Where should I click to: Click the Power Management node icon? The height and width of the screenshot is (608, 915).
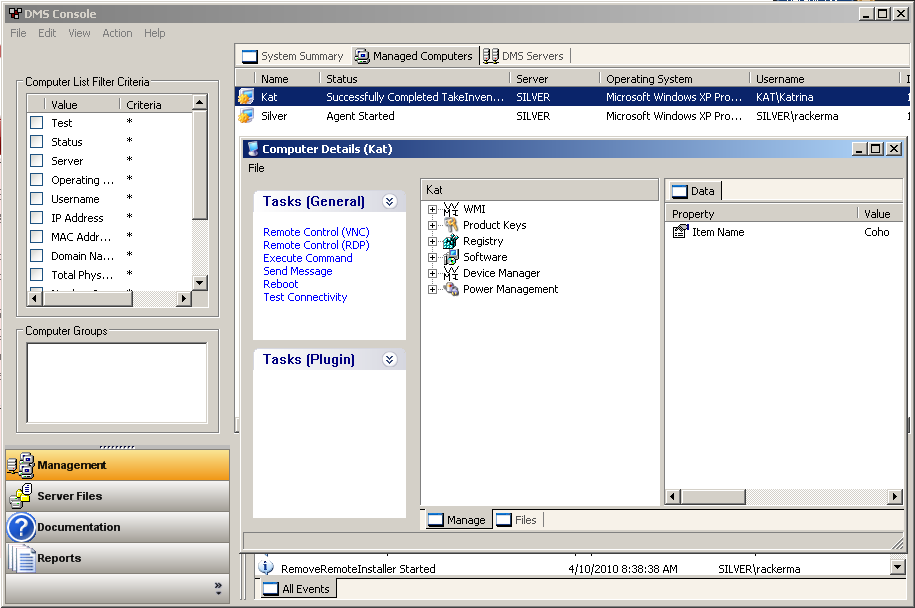click(451, 289)
